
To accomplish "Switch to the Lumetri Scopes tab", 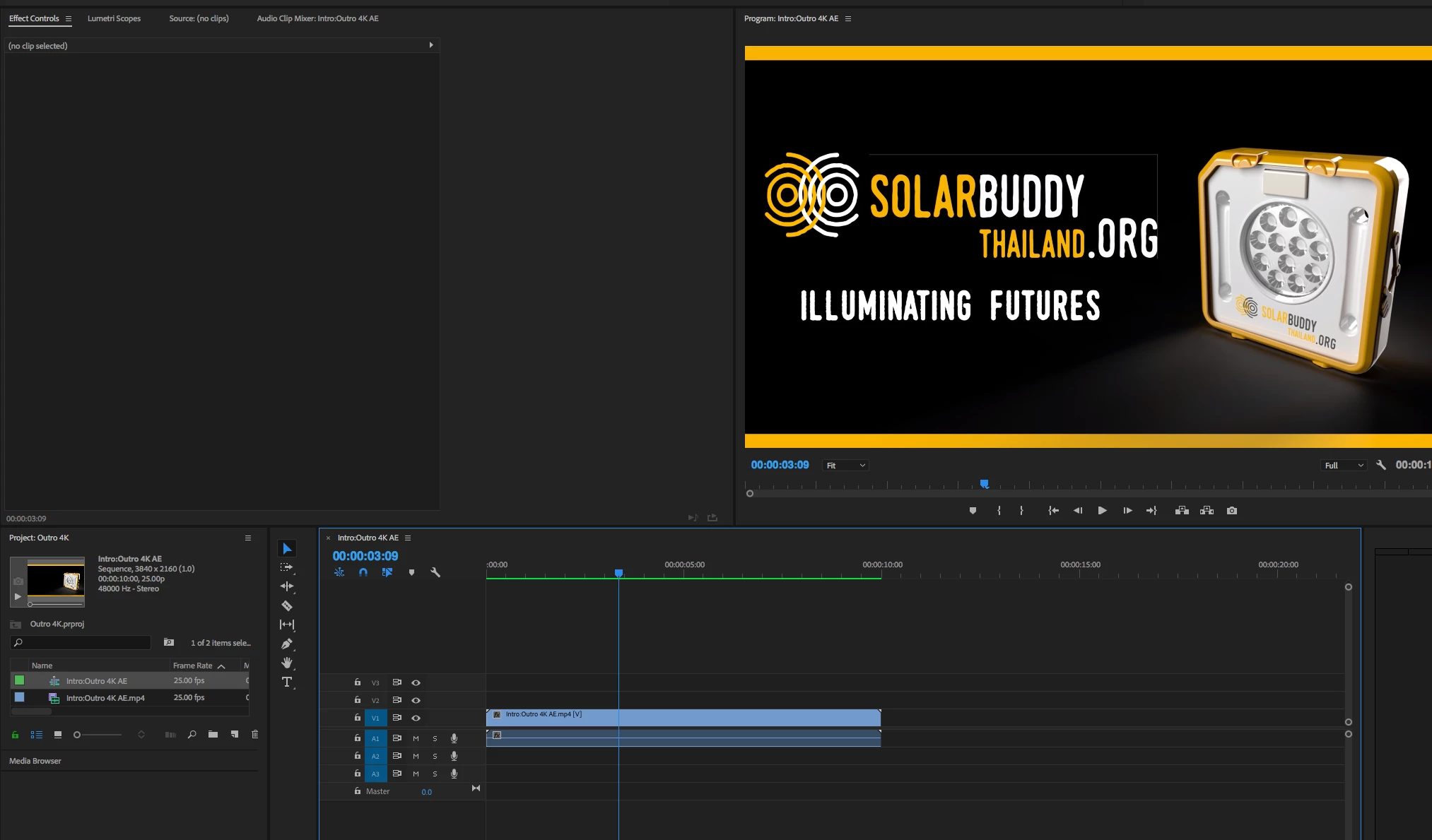I will (114, 18).
